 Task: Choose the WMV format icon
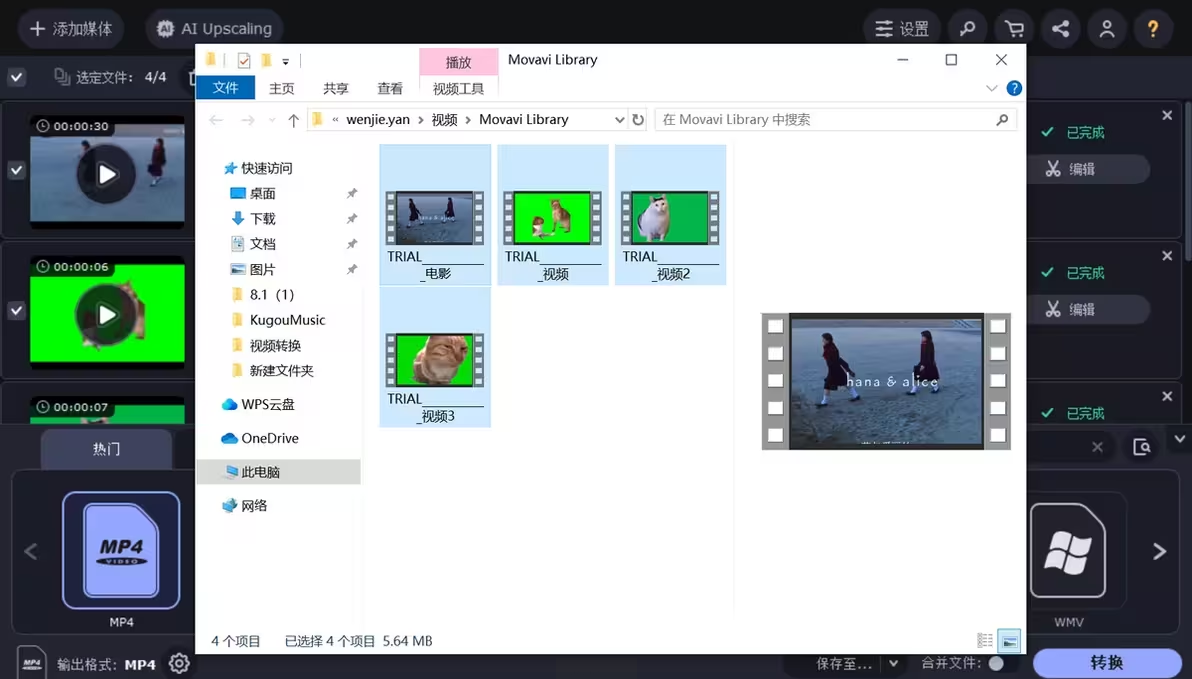tap(1068, 550)
